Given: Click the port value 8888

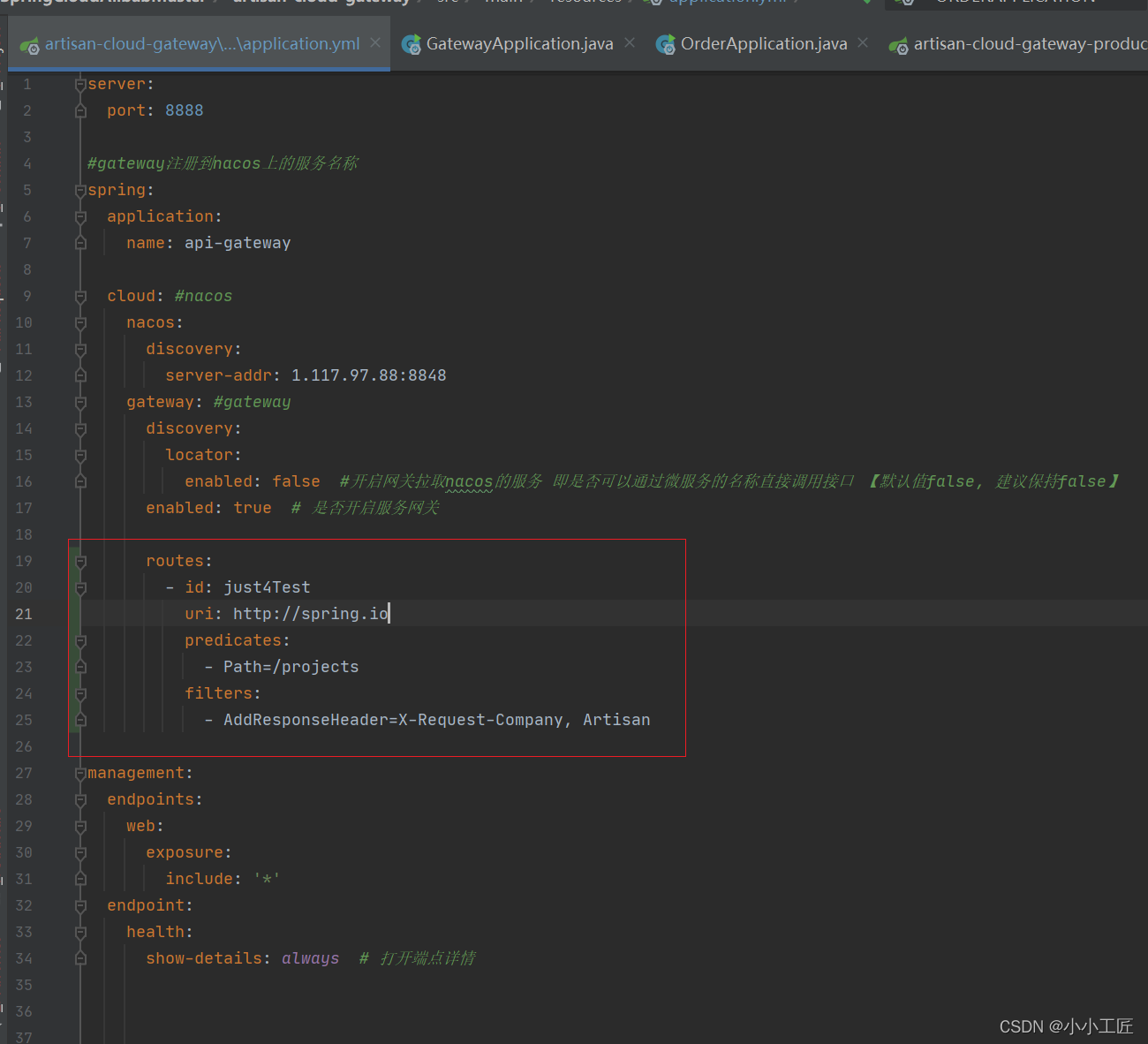Looking at the screenshot, I should click(184, 110).
